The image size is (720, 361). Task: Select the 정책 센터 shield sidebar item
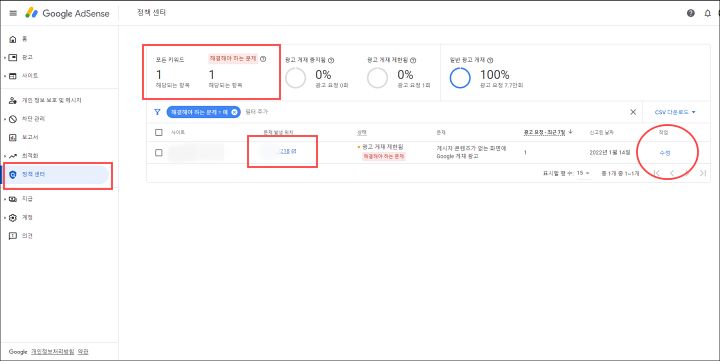pyautogui.click(x=56, y=175)
